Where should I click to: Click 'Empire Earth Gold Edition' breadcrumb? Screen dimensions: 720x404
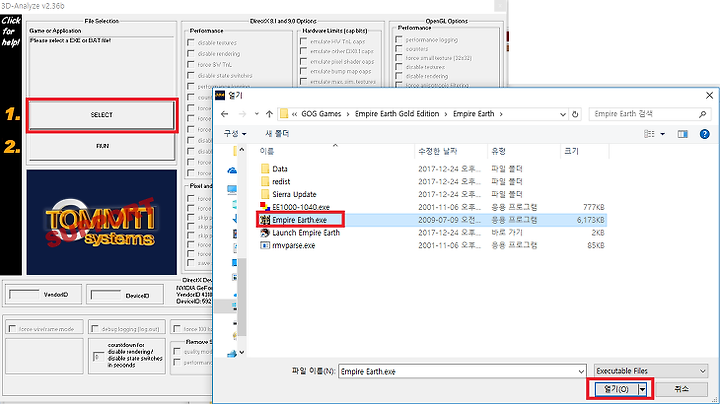click(x=397, y=113)
